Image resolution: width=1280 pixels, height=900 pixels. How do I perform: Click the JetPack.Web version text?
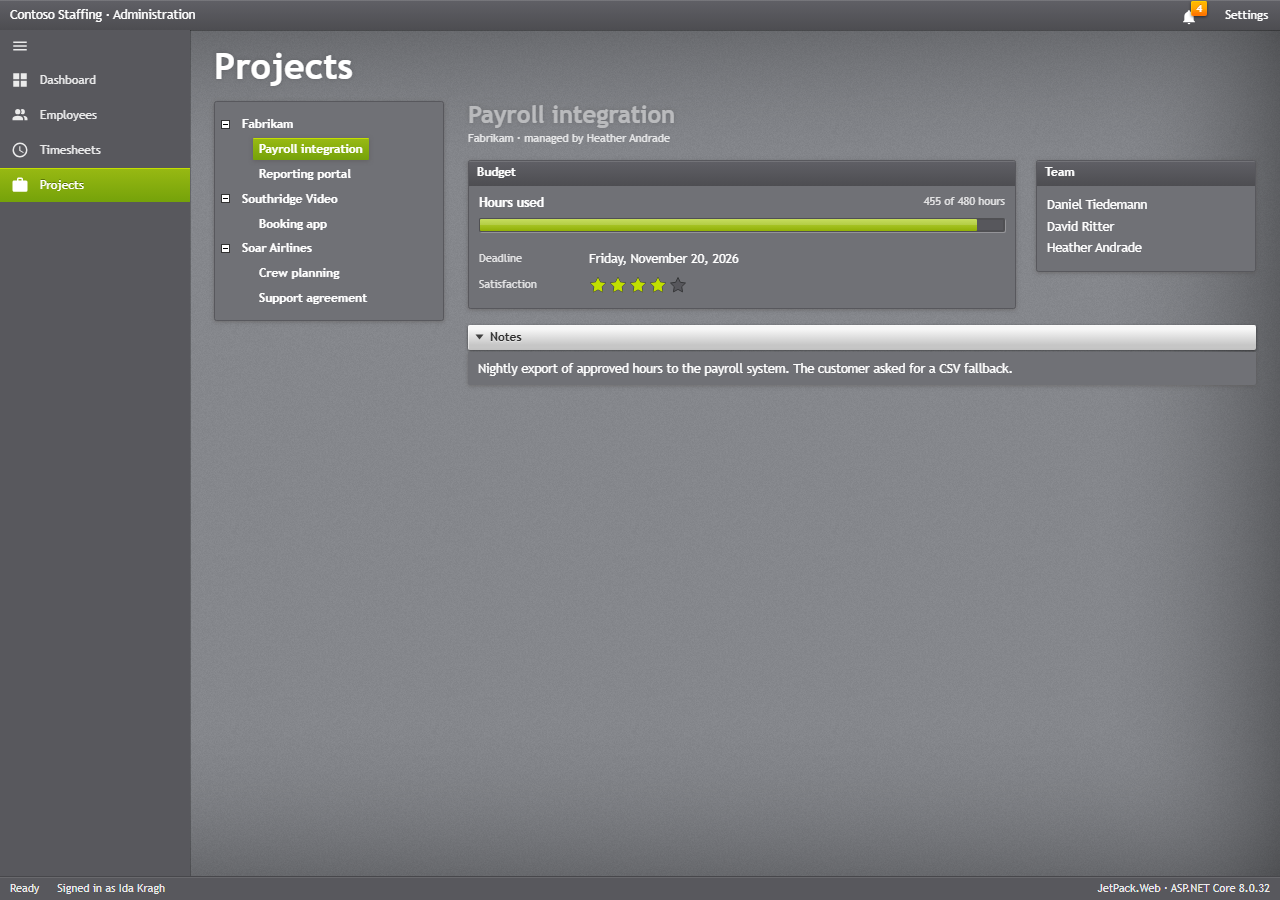[x=1183, y=888]
